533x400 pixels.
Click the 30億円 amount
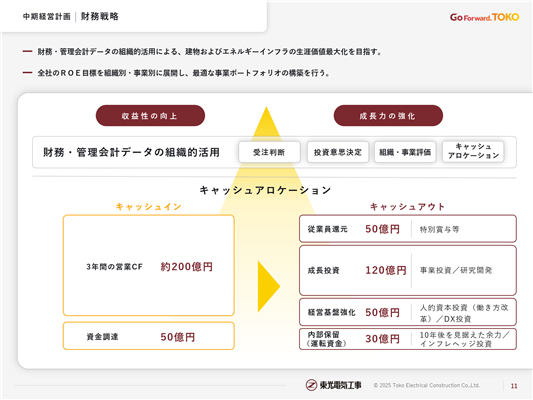tap(382, 339)
